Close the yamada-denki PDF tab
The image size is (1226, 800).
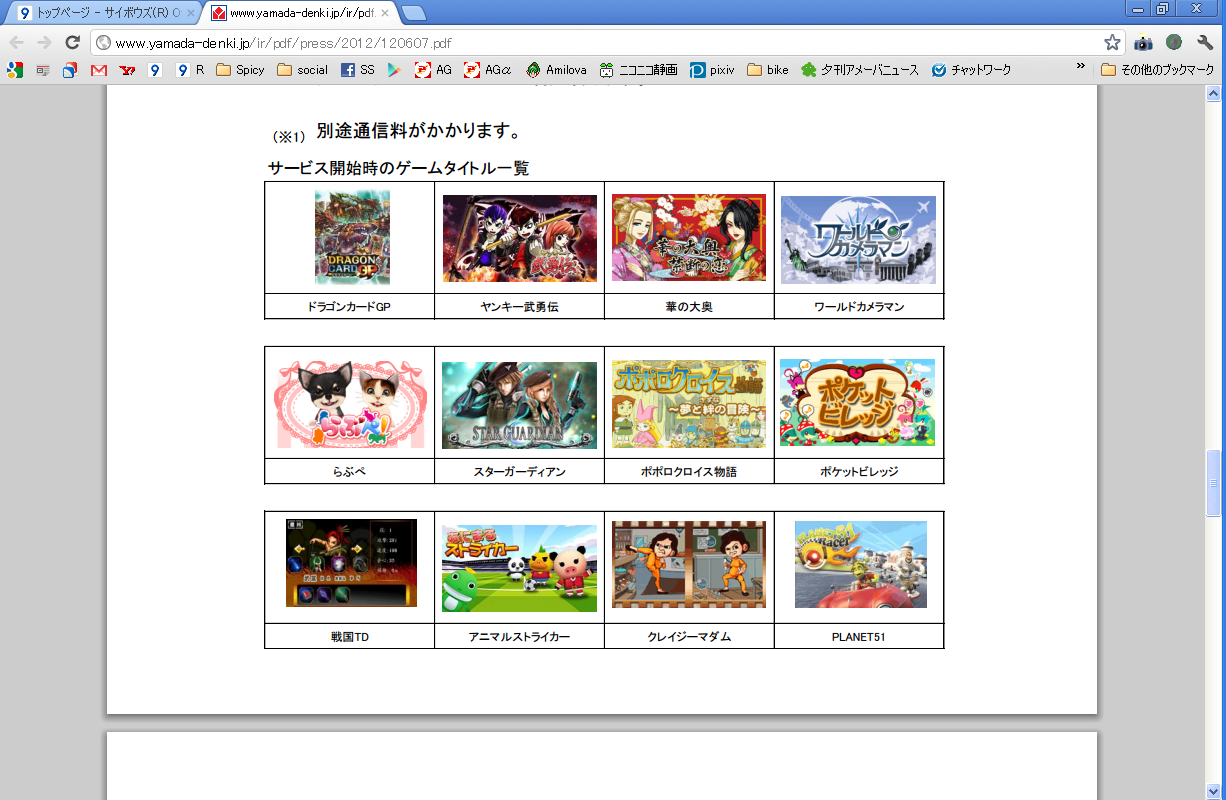pyautogui.click(x=385, y=14)
